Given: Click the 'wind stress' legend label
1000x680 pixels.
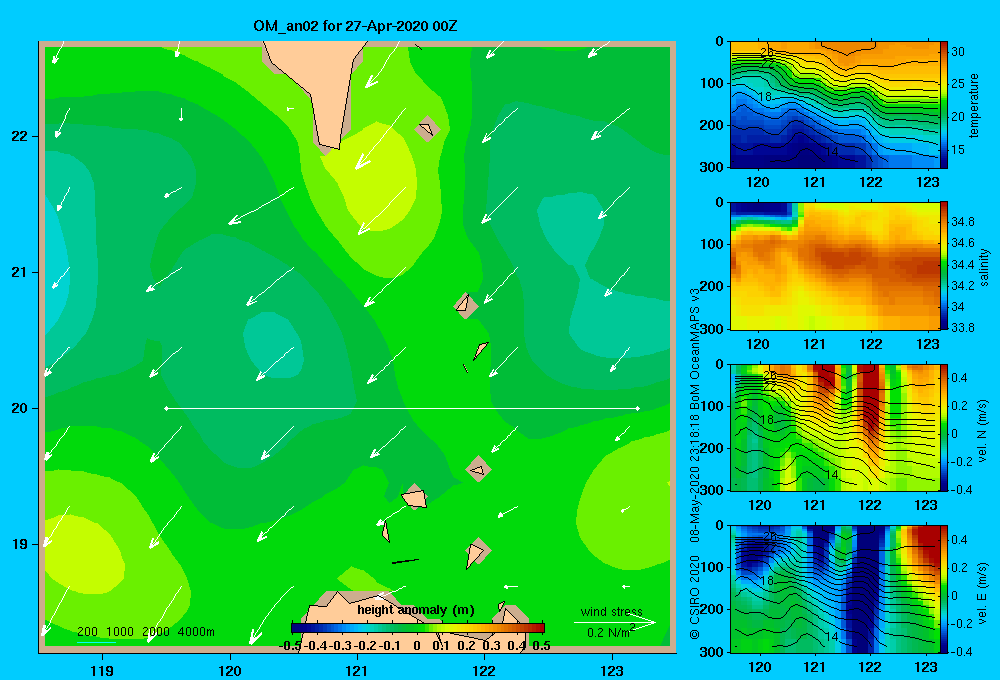Looking at the screenshot, I should (x=611, y=611).
